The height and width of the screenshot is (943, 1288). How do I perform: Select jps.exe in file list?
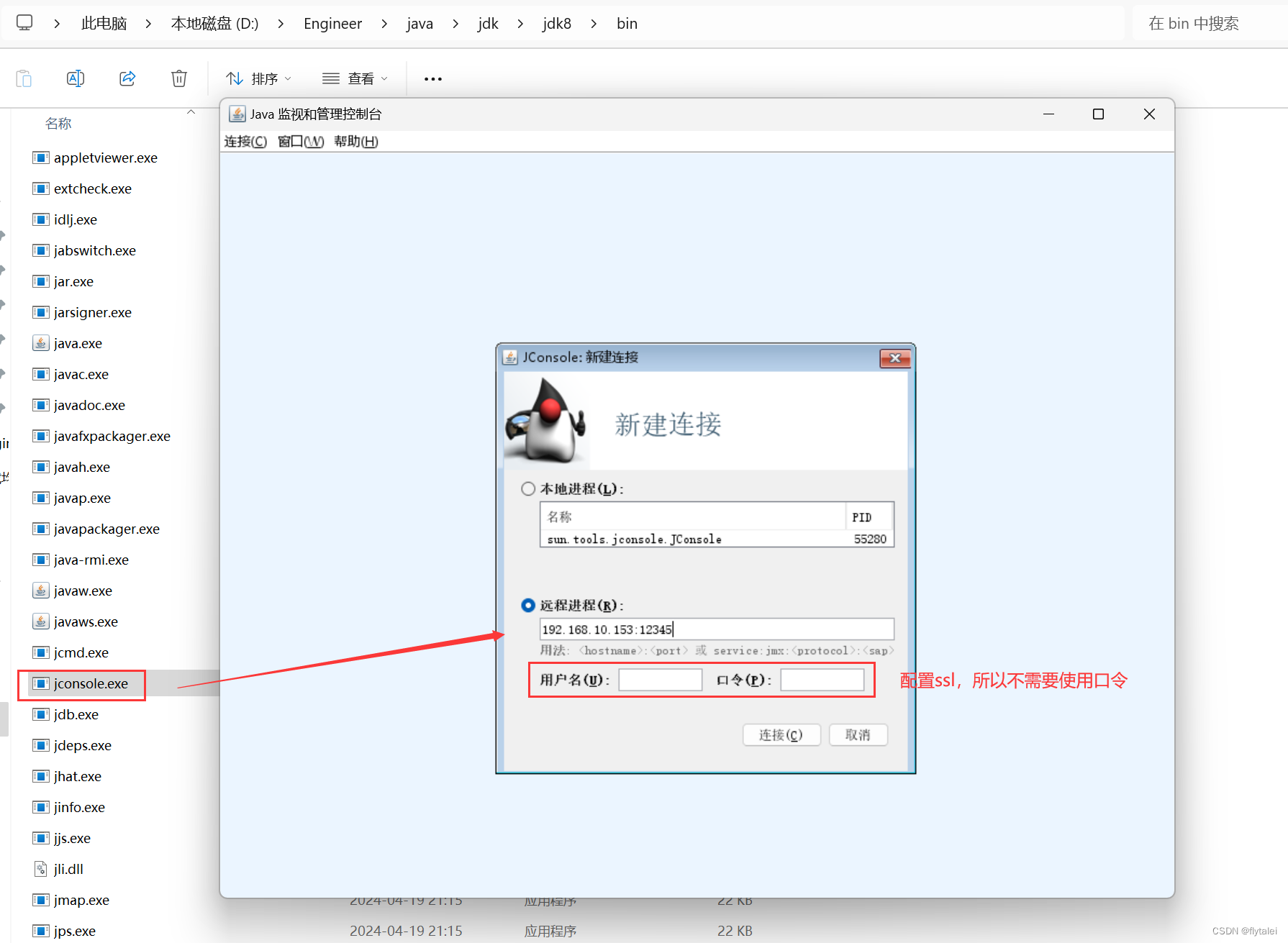click(x=75, y=931)
